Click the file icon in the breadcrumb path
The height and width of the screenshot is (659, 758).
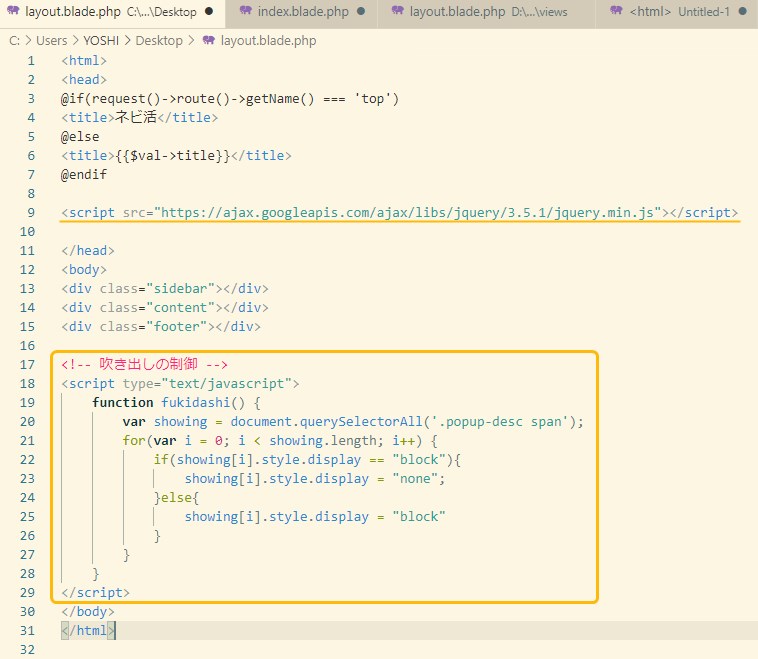pyautogui.click(x=208, y=41)
